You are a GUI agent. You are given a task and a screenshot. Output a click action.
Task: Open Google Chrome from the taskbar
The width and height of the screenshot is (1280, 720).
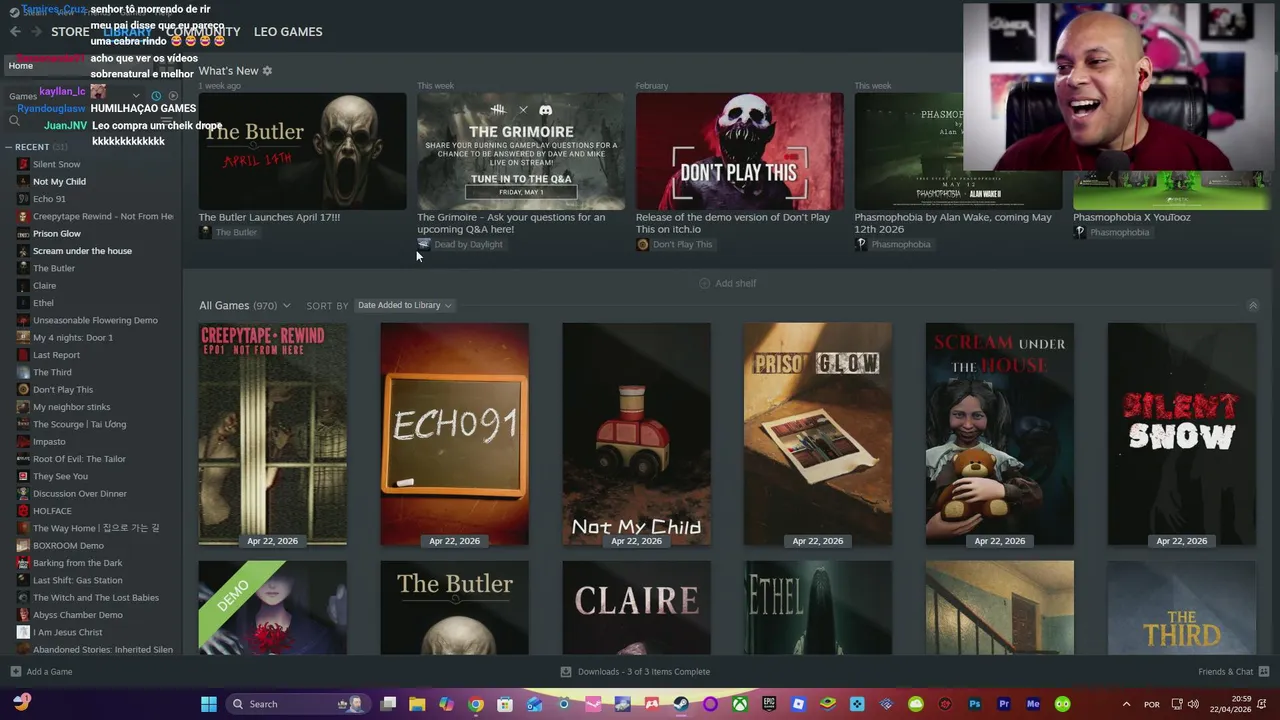pos(476,704)
